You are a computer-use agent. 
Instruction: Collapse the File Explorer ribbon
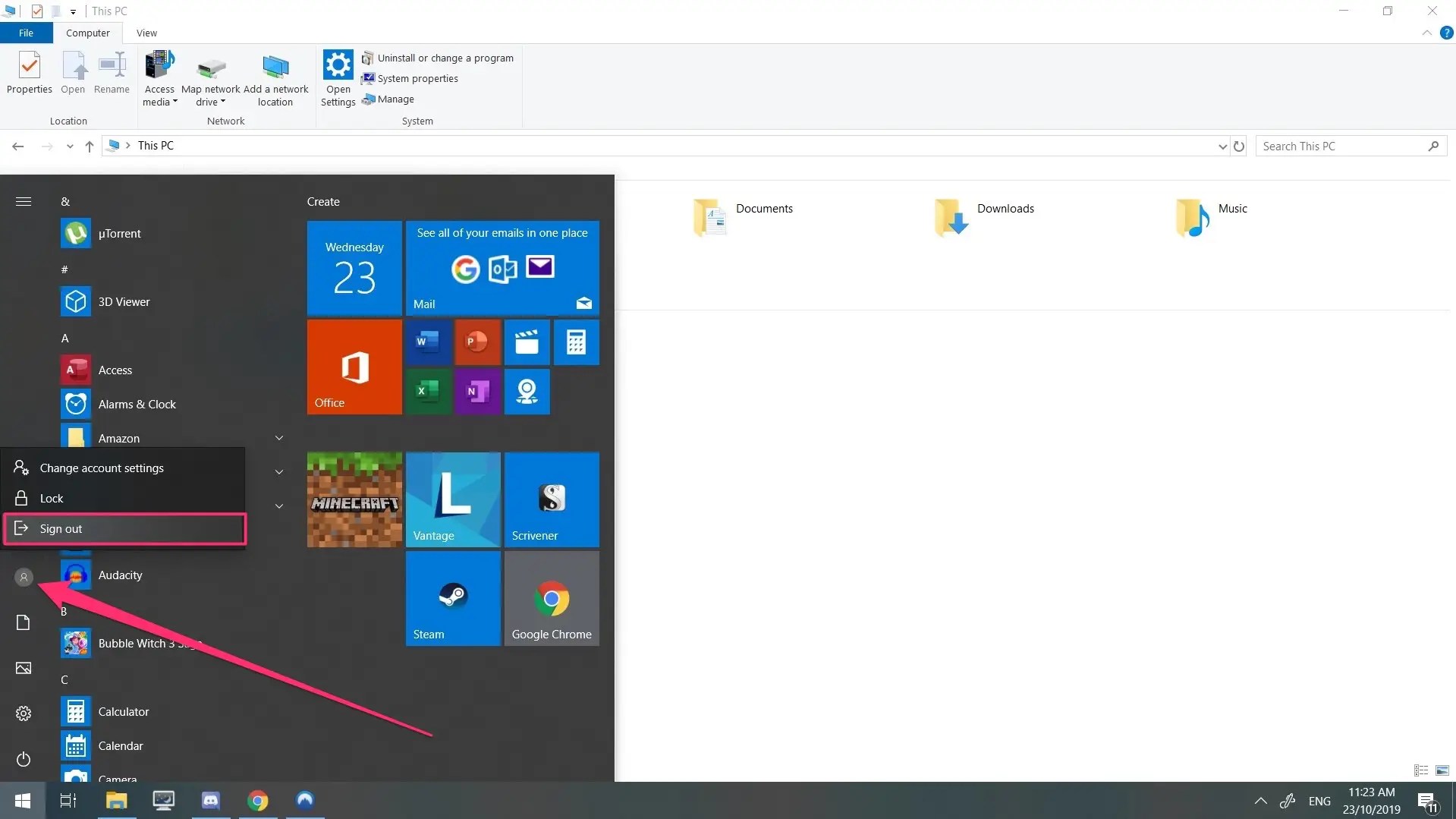coord(1426,33)
